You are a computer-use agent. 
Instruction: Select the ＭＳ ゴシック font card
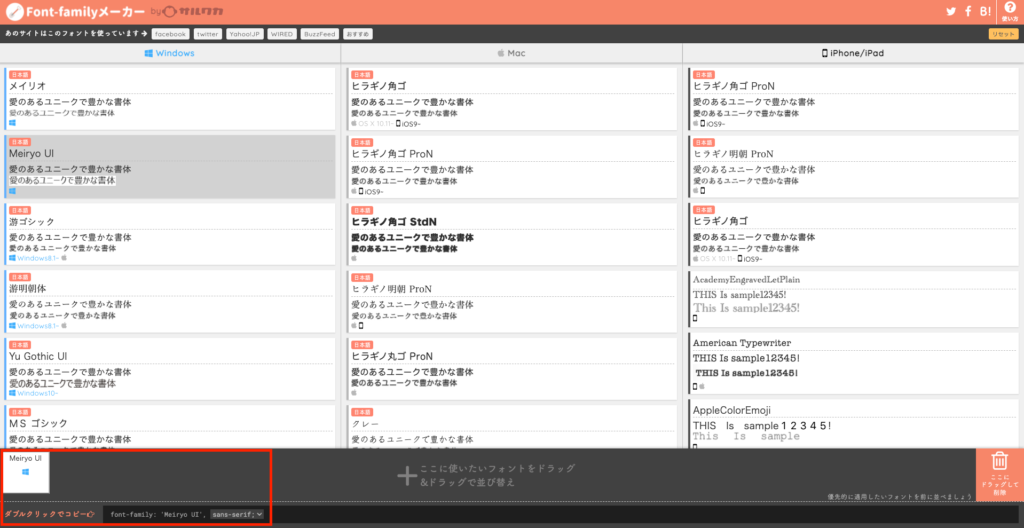(x=170, y=427)
